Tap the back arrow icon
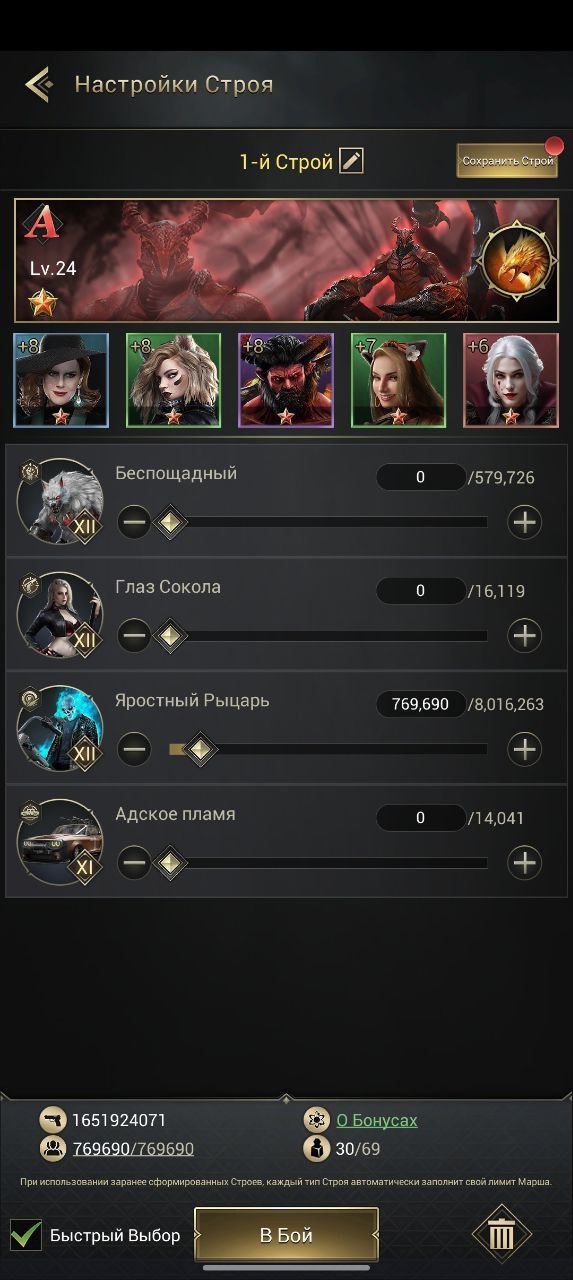This screenshot has width=573, height=1280. [38, 84]
